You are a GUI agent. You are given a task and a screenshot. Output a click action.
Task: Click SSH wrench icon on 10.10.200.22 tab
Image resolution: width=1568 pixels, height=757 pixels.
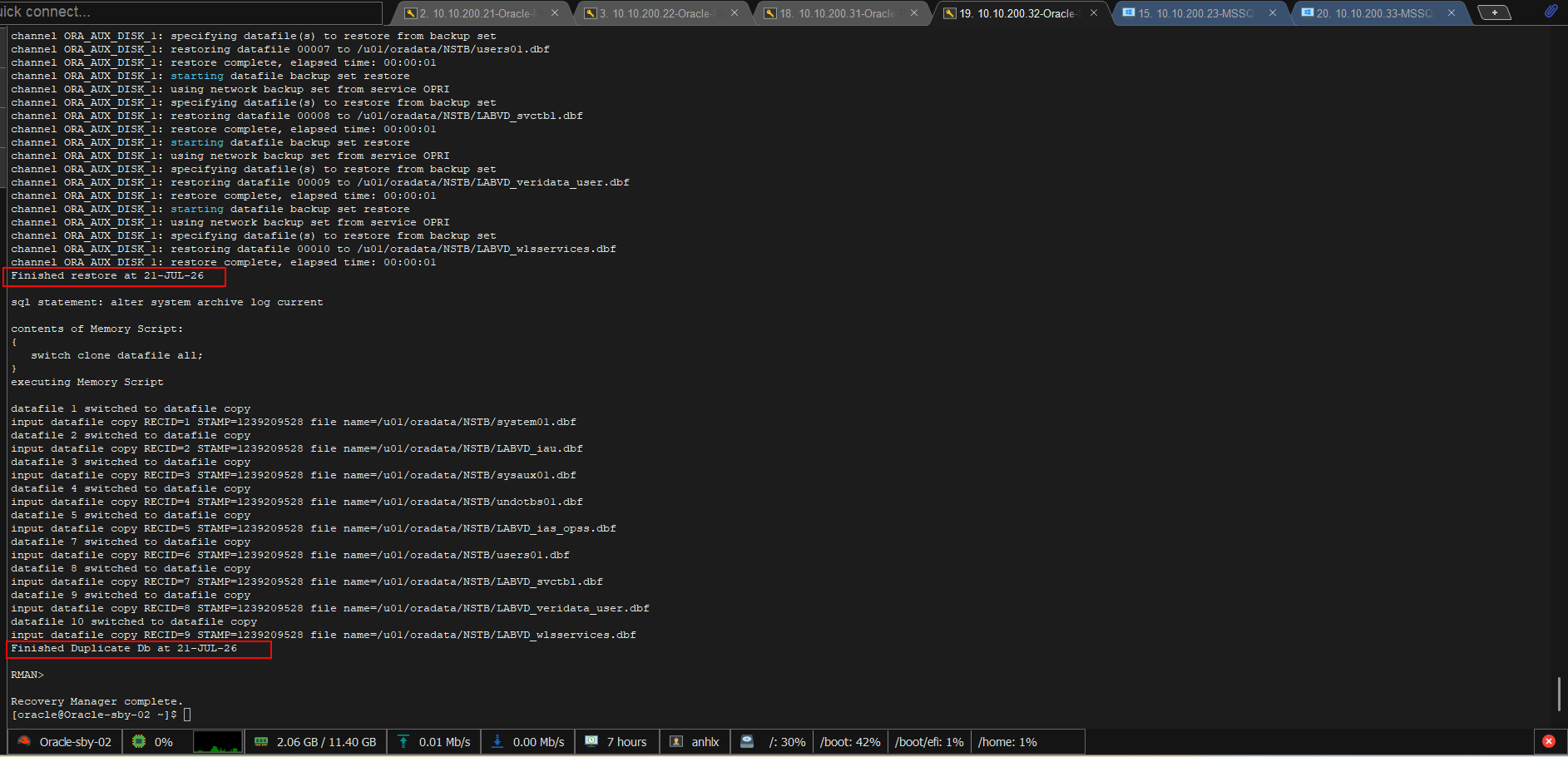coord(590,13)
